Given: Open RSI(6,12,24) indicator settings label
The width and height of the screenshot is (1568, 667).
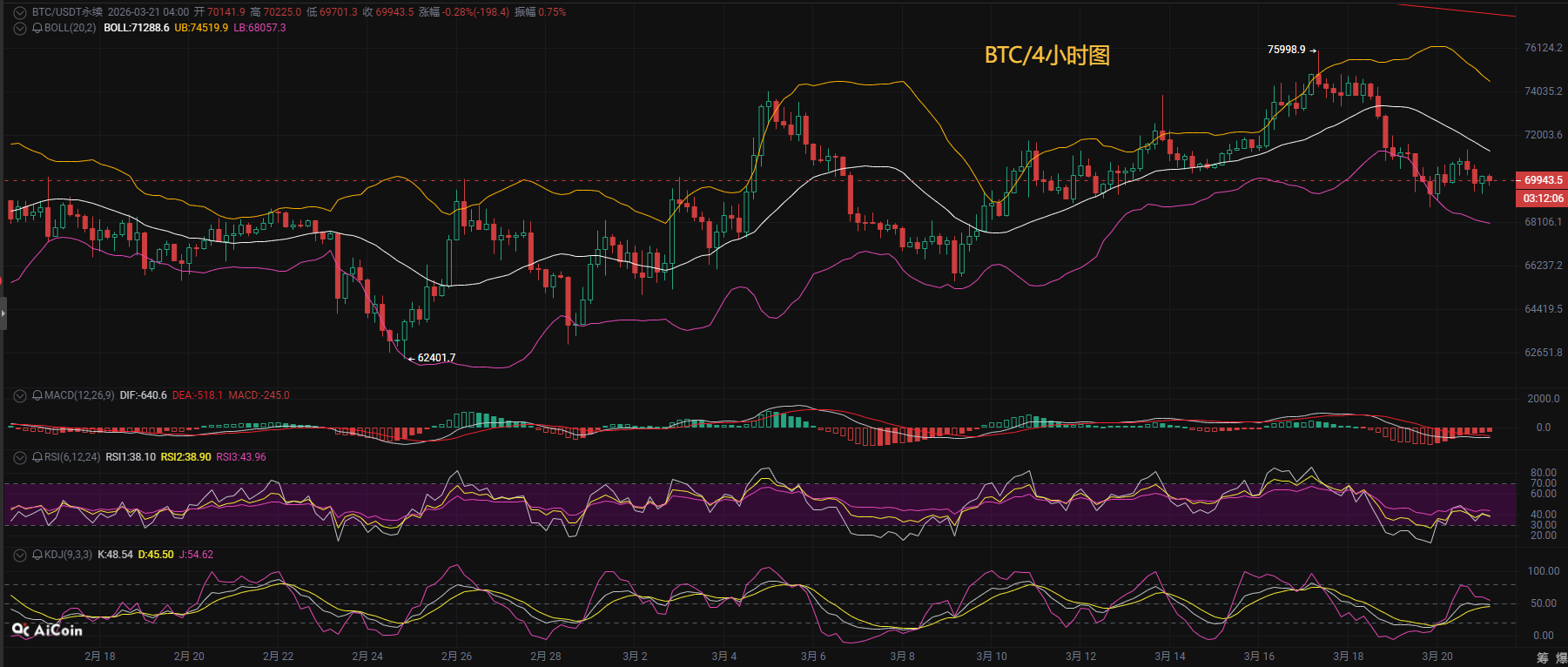Looking at the screenshot, I should tap(72, 457).
